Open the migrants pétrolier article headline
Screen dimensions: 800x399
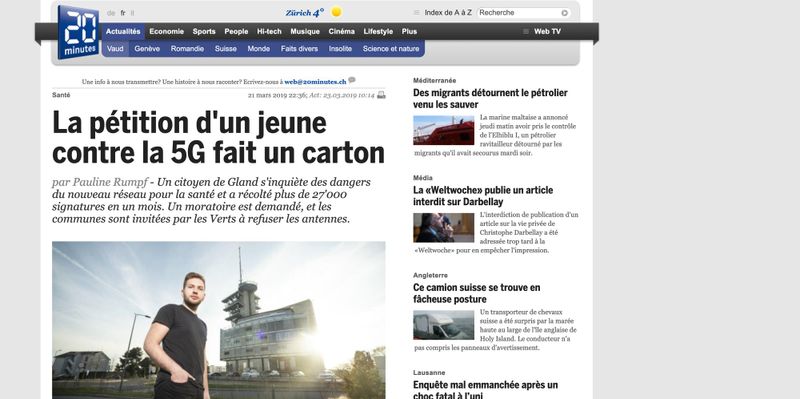[x=490, y=98]
